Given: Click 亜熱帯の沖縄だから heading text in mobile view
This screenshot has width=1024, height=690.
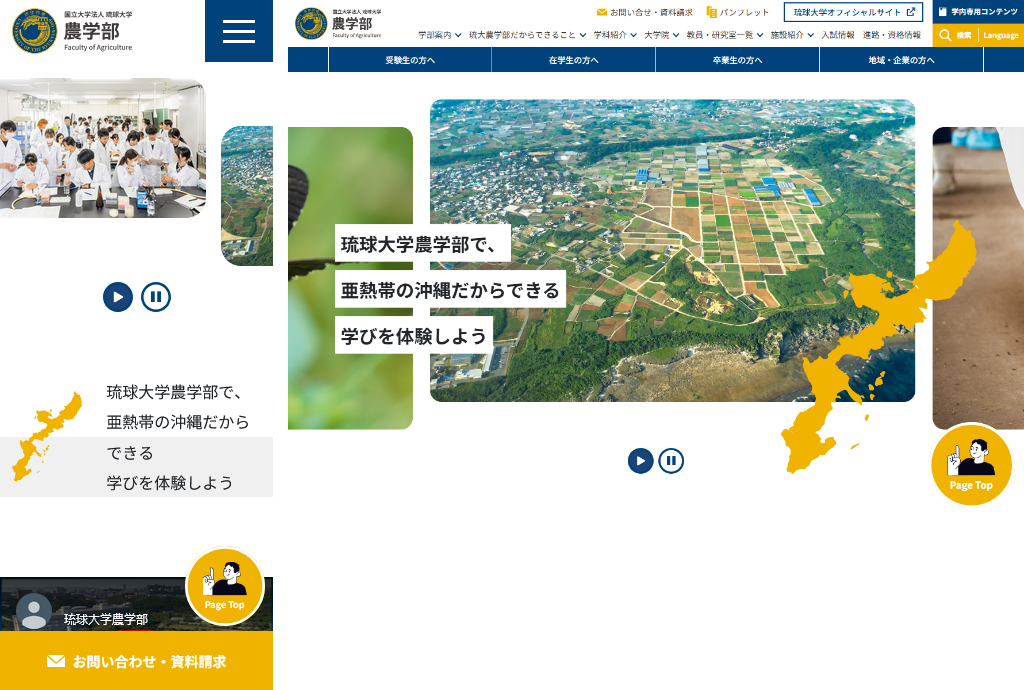Looking at the screenshot, I should [x=178, y=422].
